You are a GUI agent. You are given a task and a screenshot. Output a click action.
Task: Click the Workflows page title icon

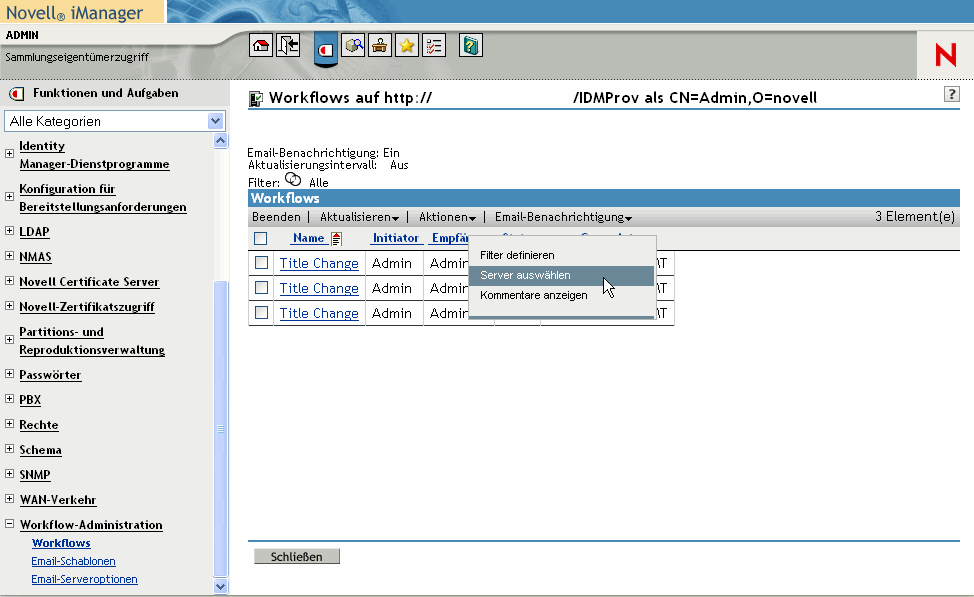click(255, 98)
